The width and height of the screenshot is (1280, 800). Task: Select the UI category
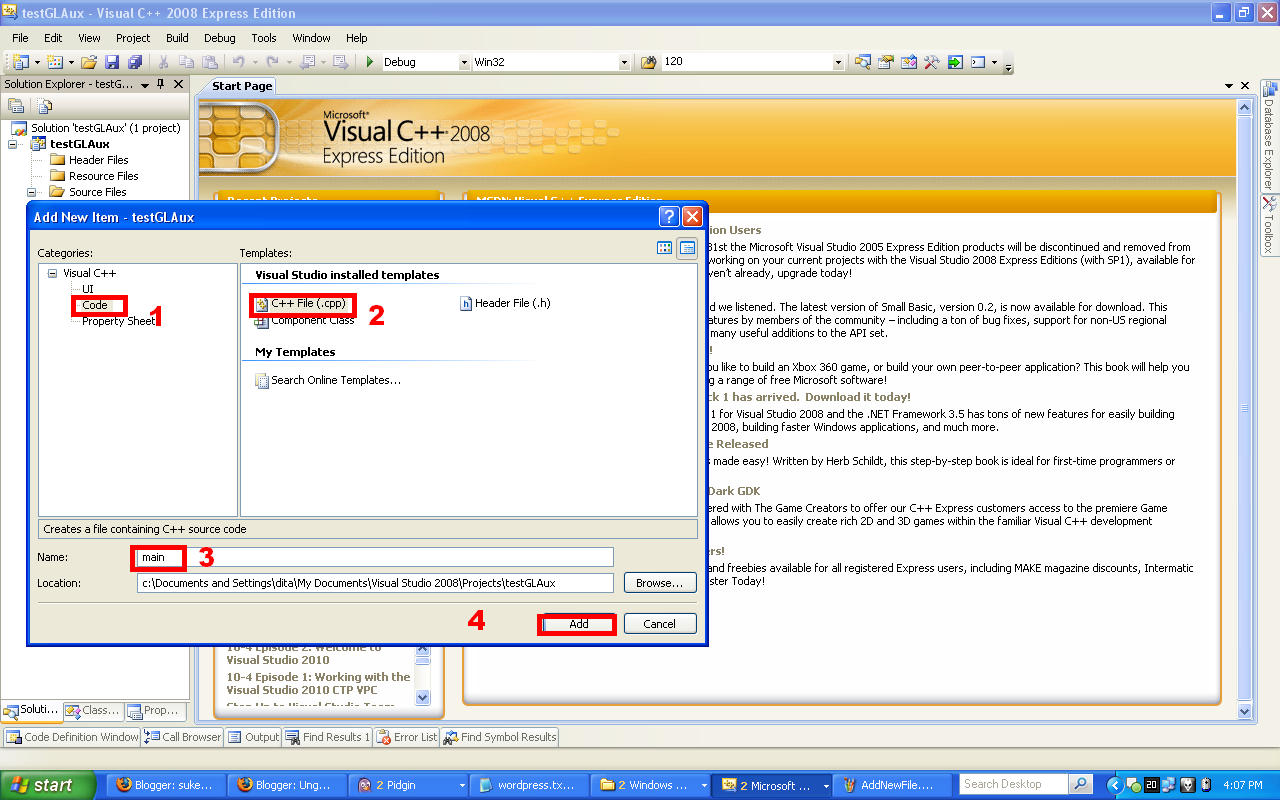click(x=88, y=289)
